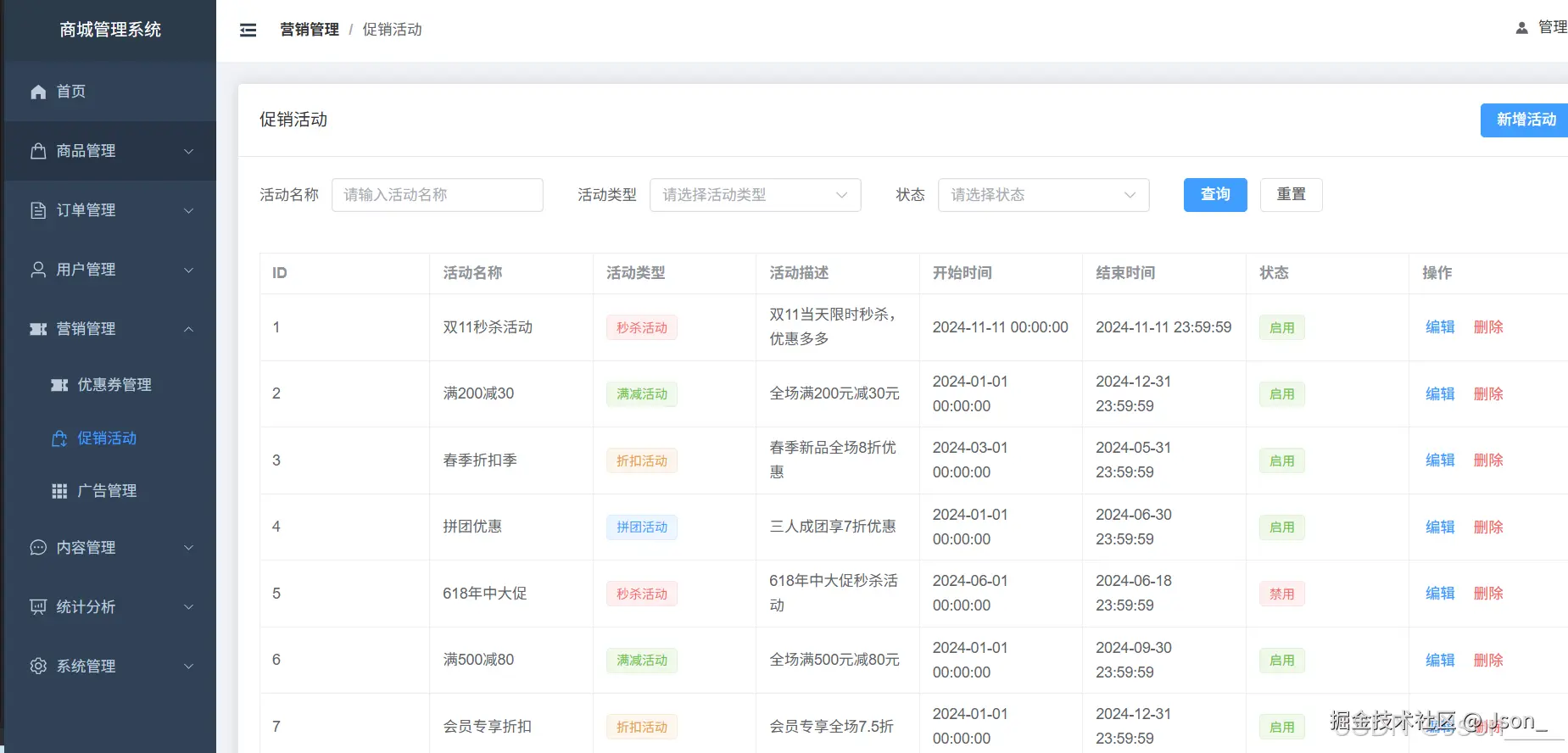The image size is (1568, 753).
Task: Click the admin user avatar icon
Action: (x=1521, y=28)
